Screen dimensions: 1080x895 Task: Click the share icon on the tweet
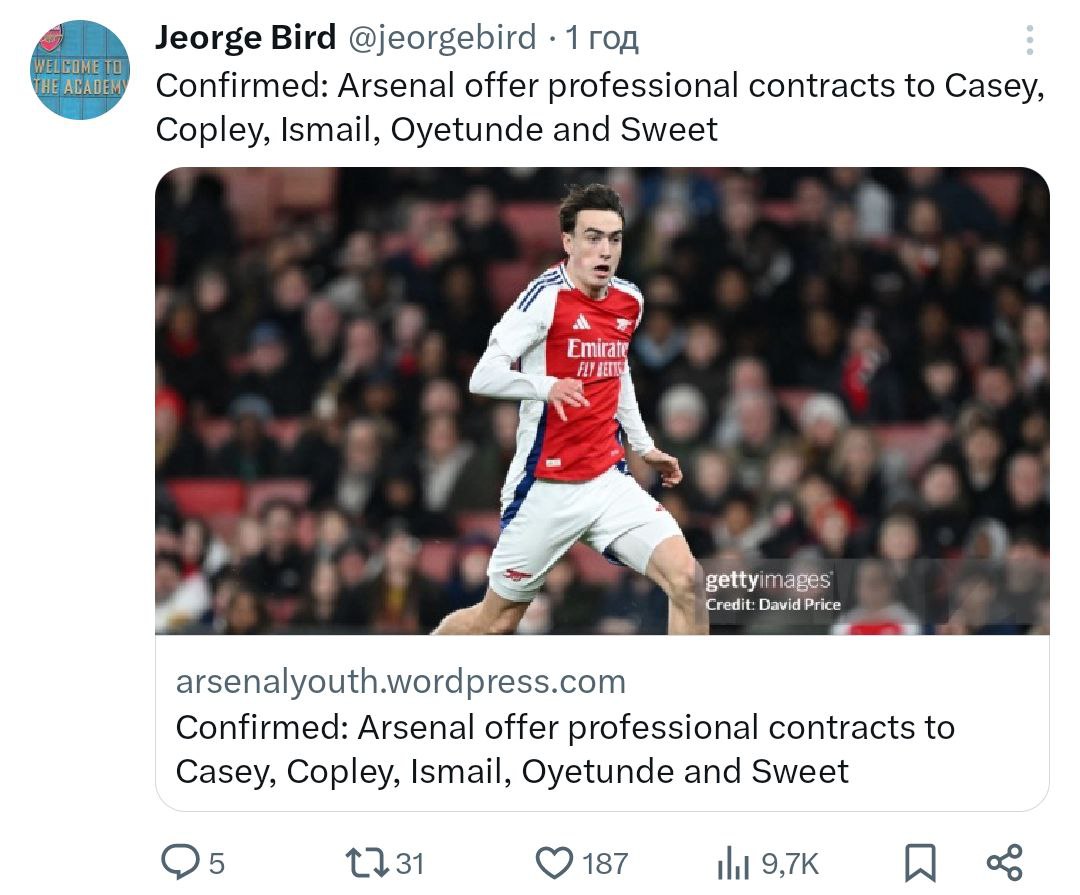(x=1004, y=862)
